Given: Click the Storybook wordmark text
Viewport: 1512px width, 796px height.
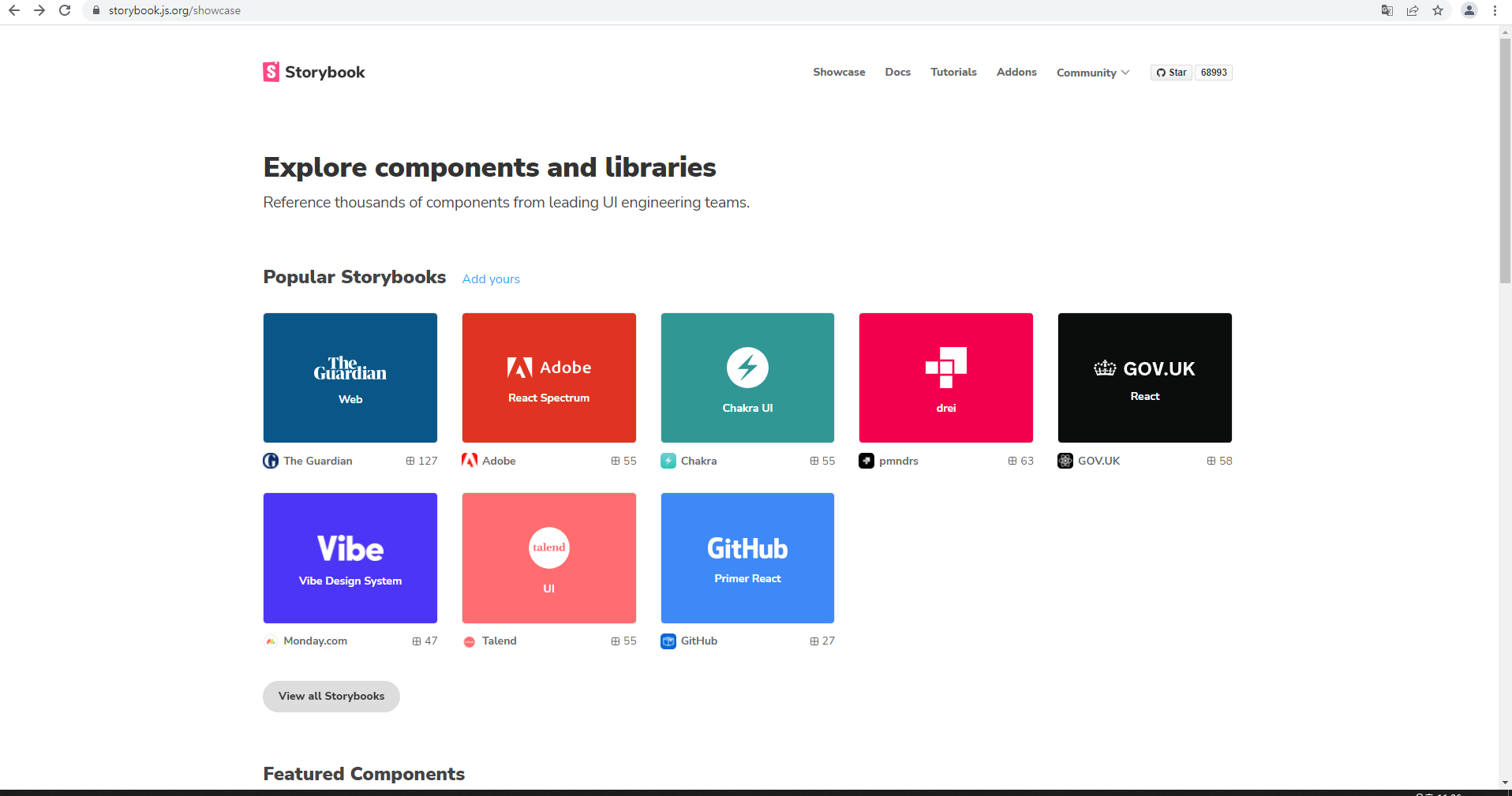Looking at the screenshot, I should point(325,73).
